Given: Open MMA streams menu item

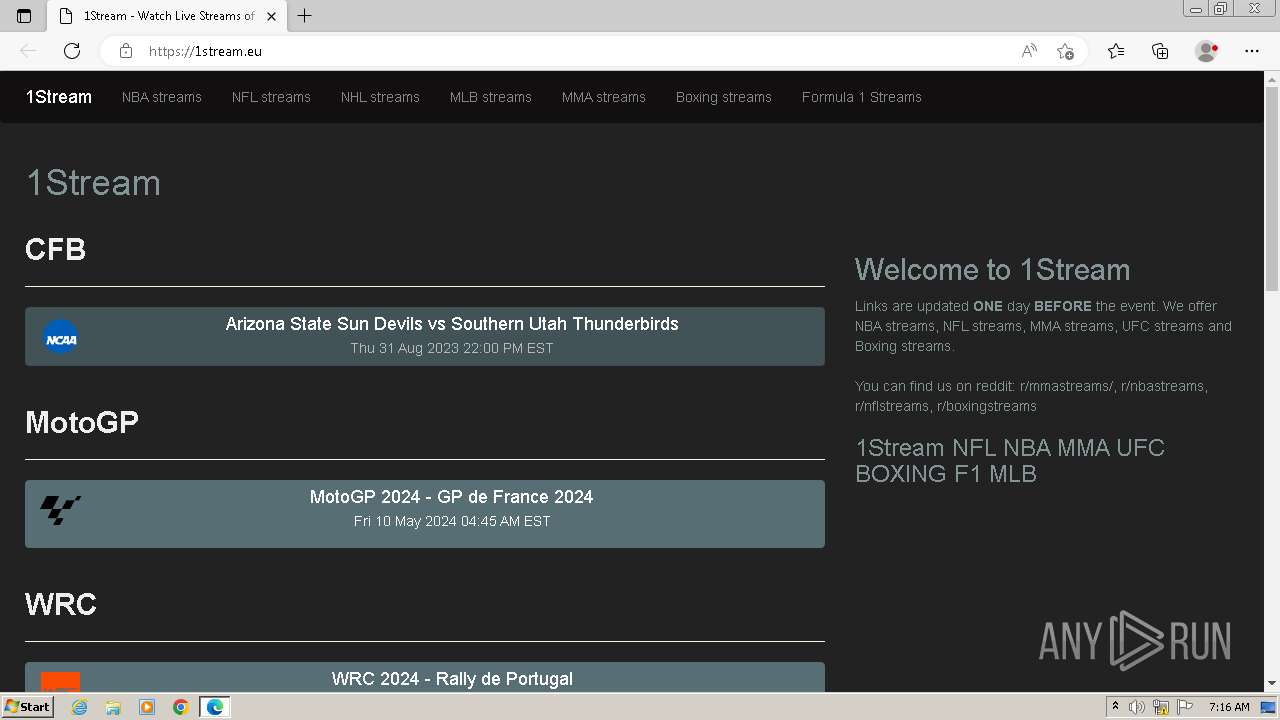Looking at the screenshot, I should point(604,97).
